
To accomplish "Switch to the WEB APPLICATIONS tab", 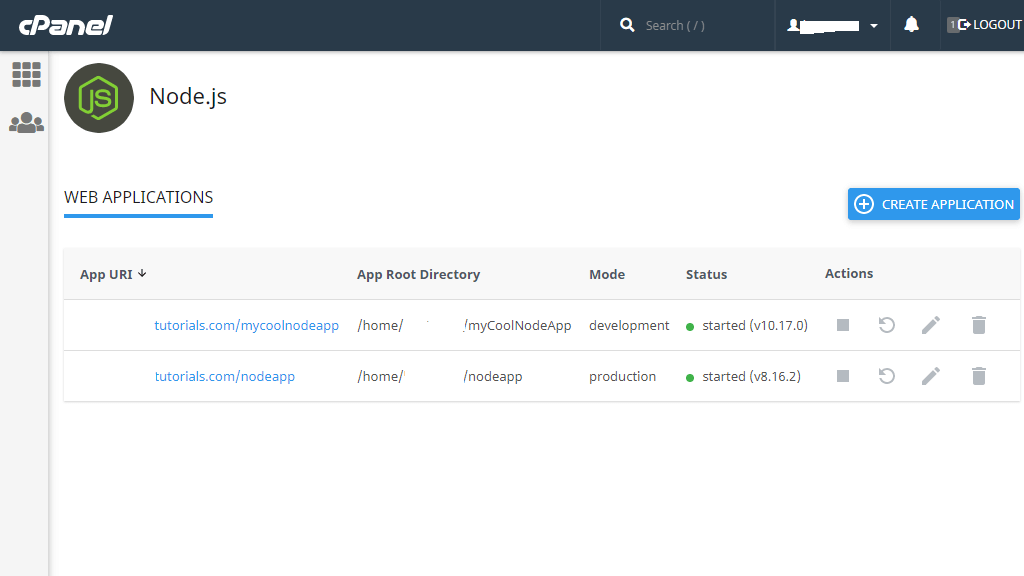I will pos(138,197).
